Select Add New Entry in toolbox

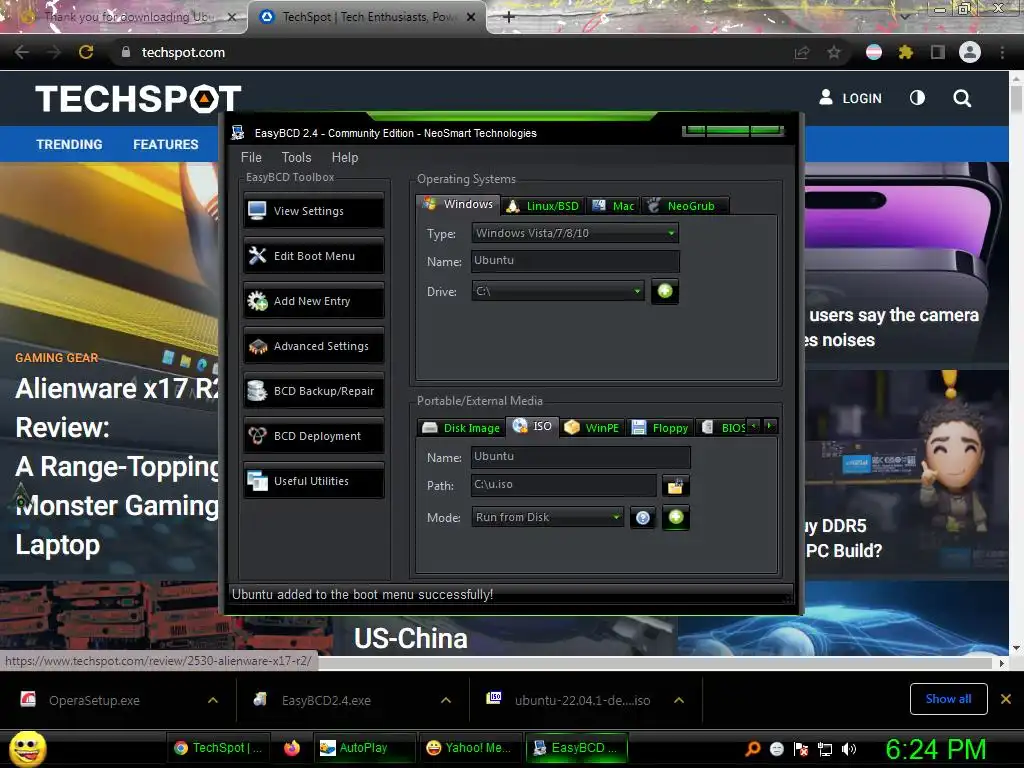point(313,301)
